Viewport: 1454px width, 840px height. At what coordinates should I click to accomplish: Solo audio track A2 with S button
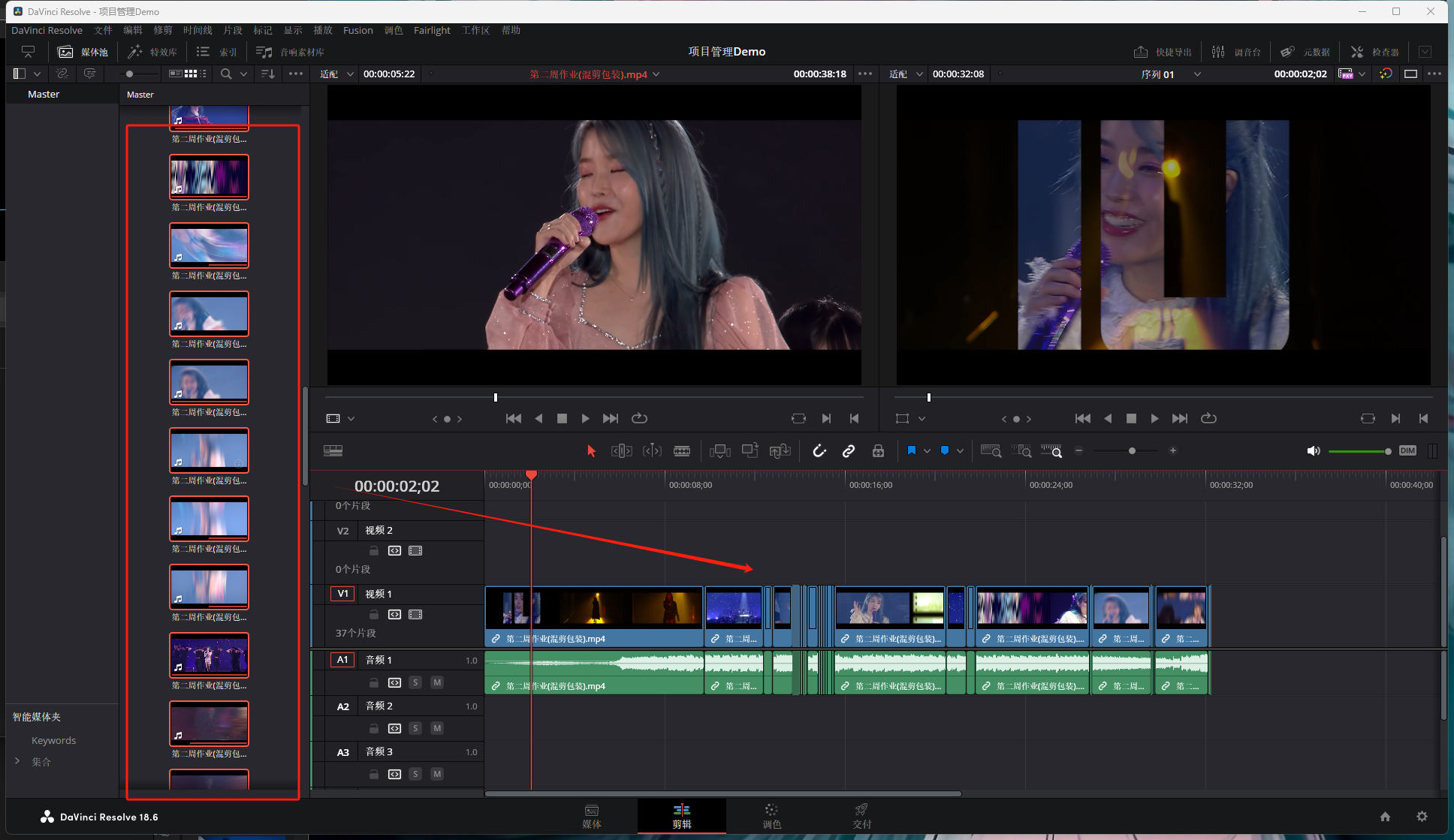415,728
